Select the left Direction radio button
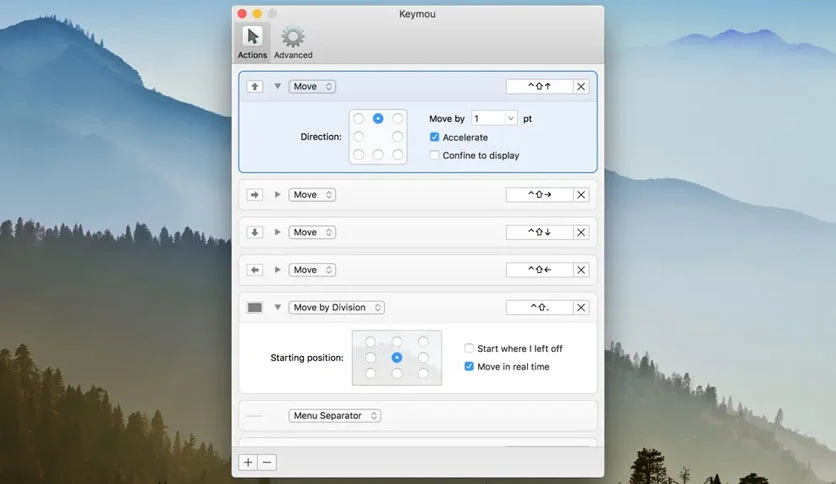Viewport: 836px width, 484px height. [x=358, y=137]
